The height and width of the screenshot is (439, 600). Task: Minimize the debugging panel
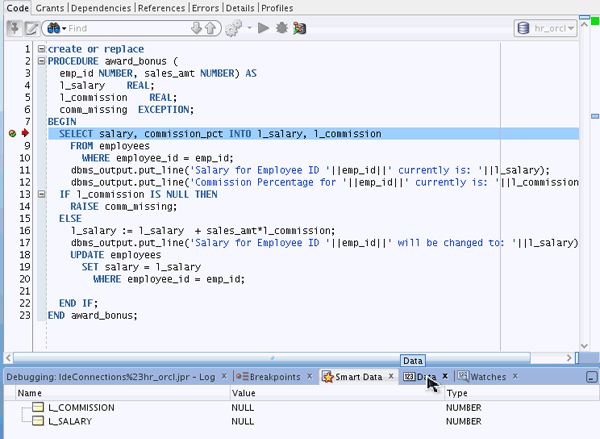coord(591,377)
